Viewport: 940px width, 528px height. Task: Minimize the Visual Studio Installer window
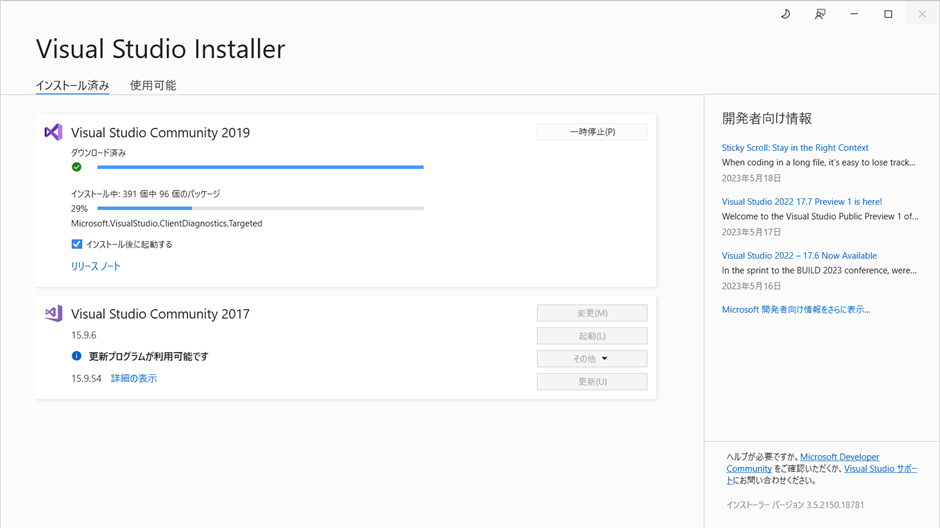[x=854, y=14]
